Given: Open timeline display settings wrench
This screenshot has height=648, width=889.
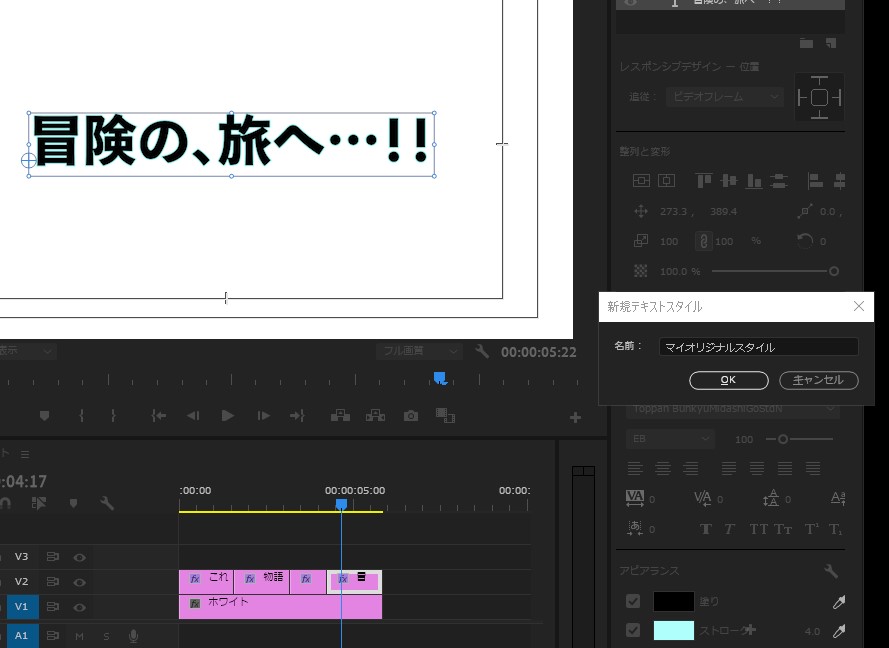Looking at the screenshot, I should [107, 504].
